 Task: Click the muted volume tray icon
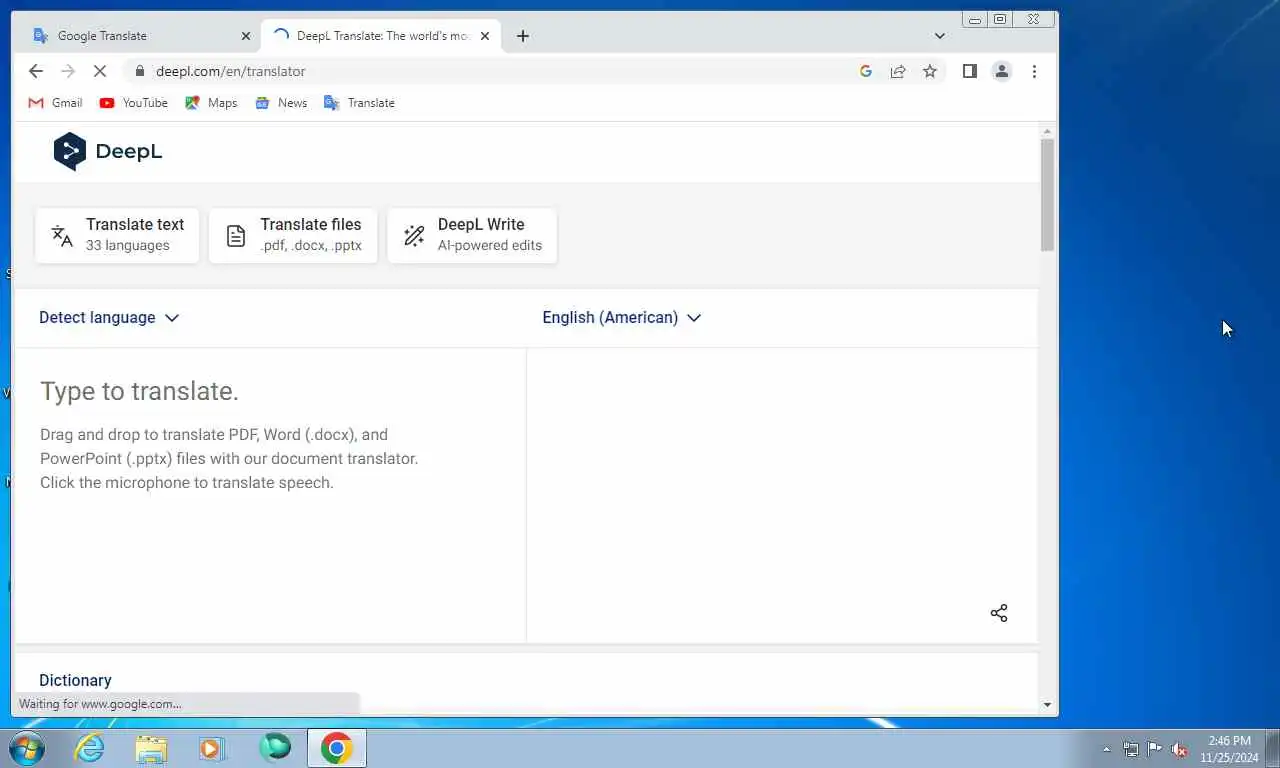click(1179, 749)
